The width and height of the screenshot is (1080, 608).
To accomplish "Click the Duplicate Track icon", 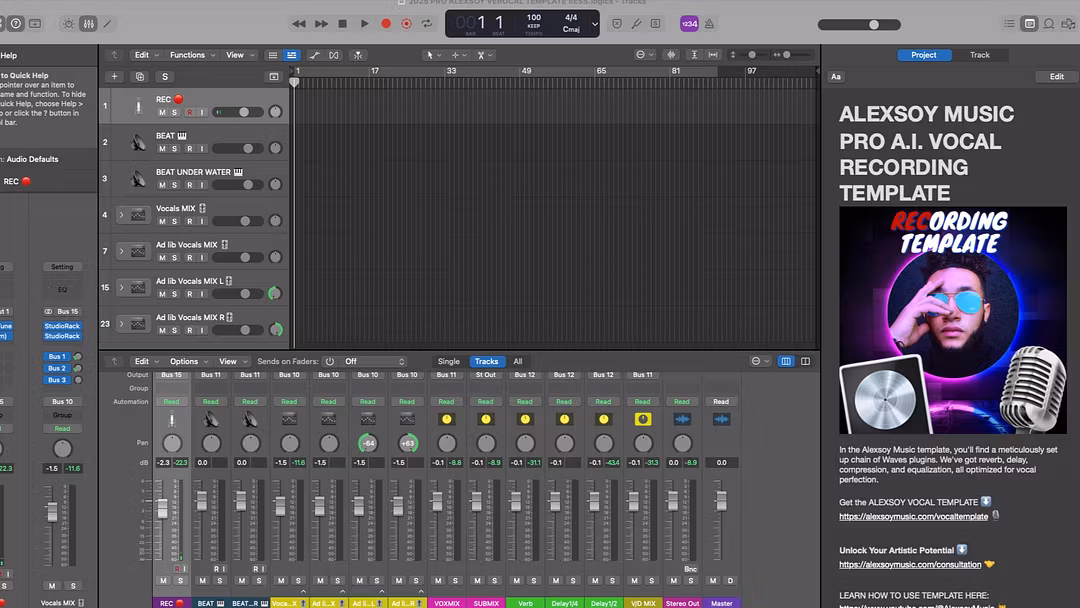I will (140, 76).
